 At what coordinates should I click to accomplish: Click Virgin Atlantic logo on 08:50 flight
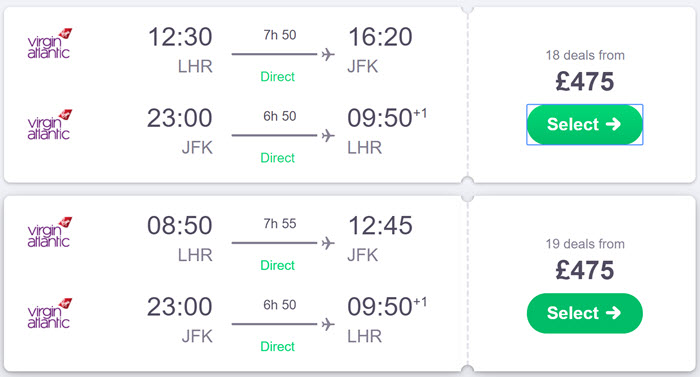[x=49, y=233]
